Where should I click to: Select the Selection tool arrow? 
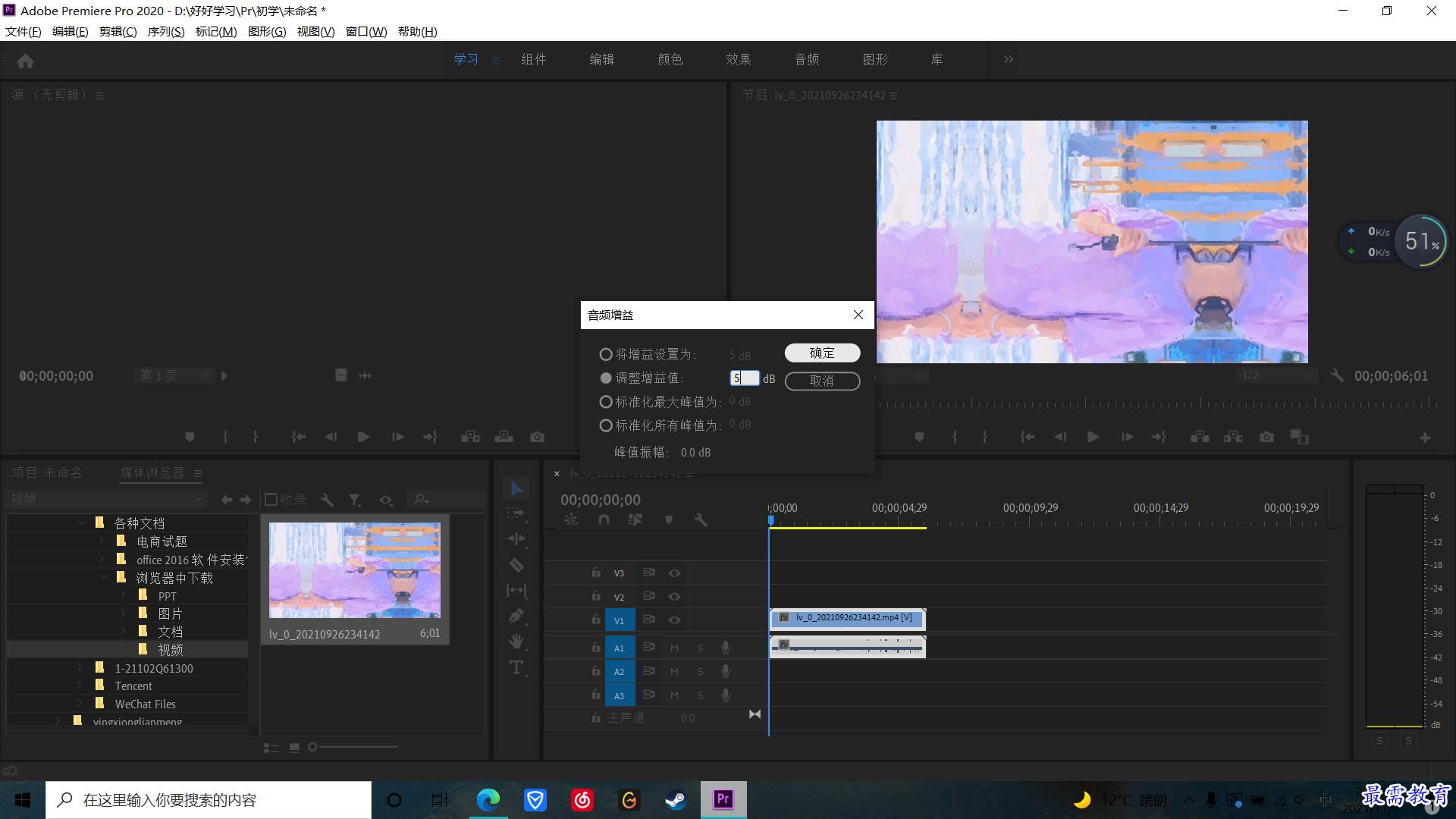tap(516, 489)
